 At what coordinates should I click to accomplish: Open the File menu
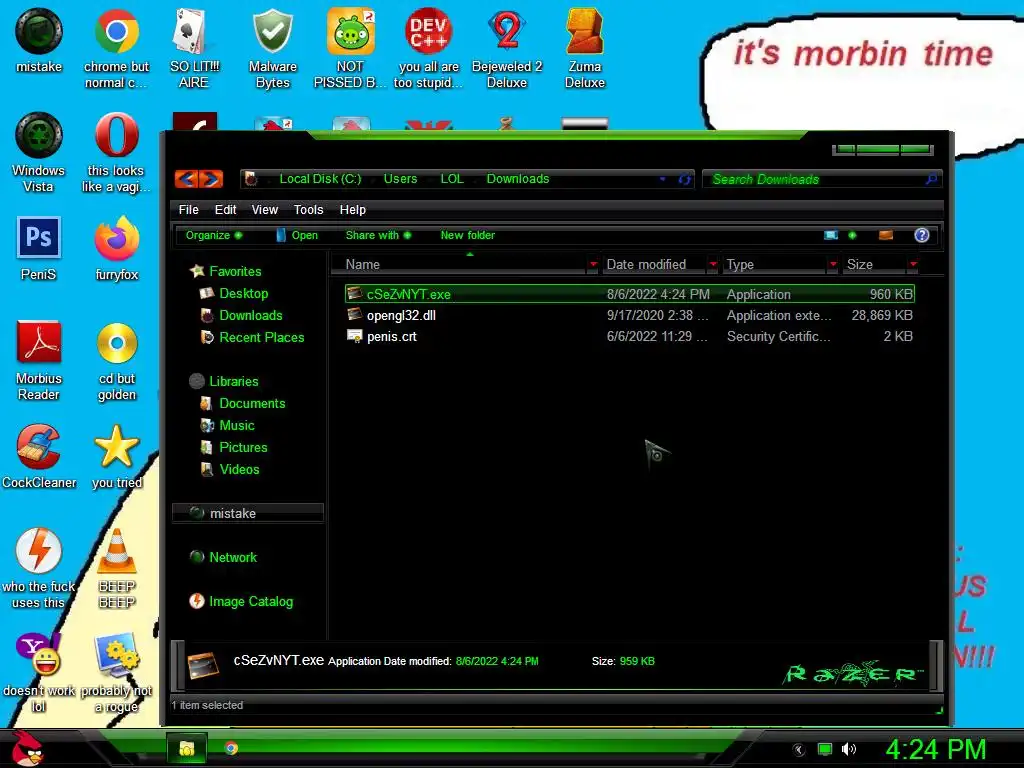[188, 210]
